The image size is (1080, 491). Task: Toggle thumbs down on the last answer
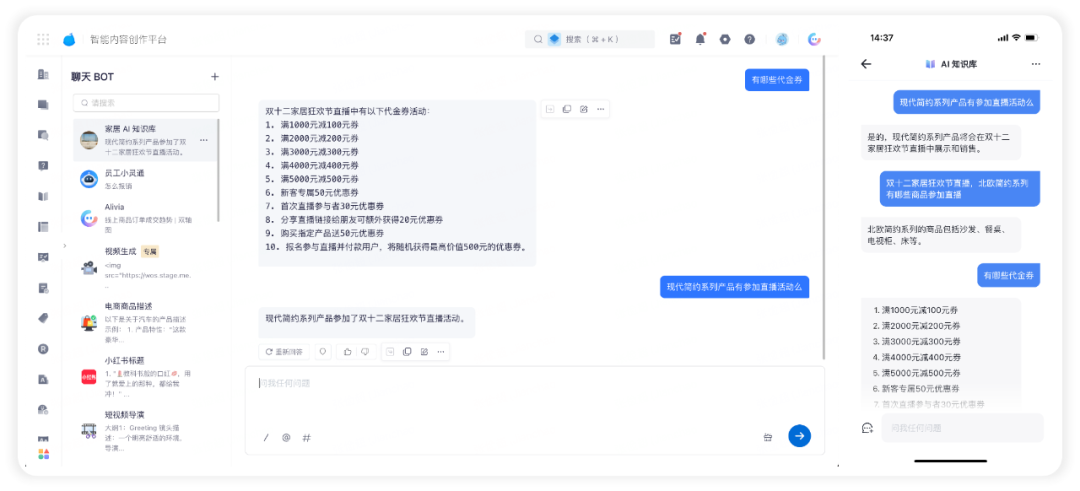click(366, 352)
